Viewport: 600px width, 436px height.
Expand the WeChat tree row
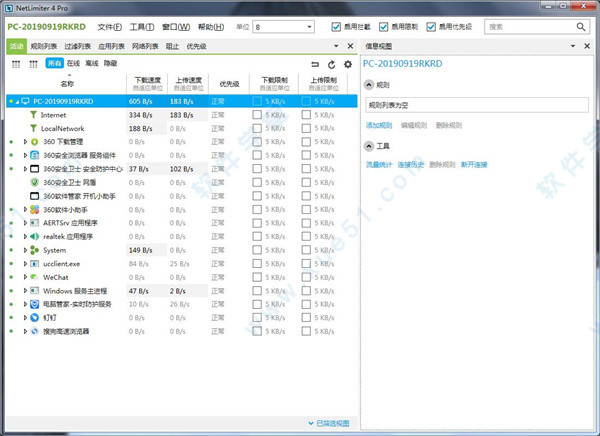coord(25,277)
